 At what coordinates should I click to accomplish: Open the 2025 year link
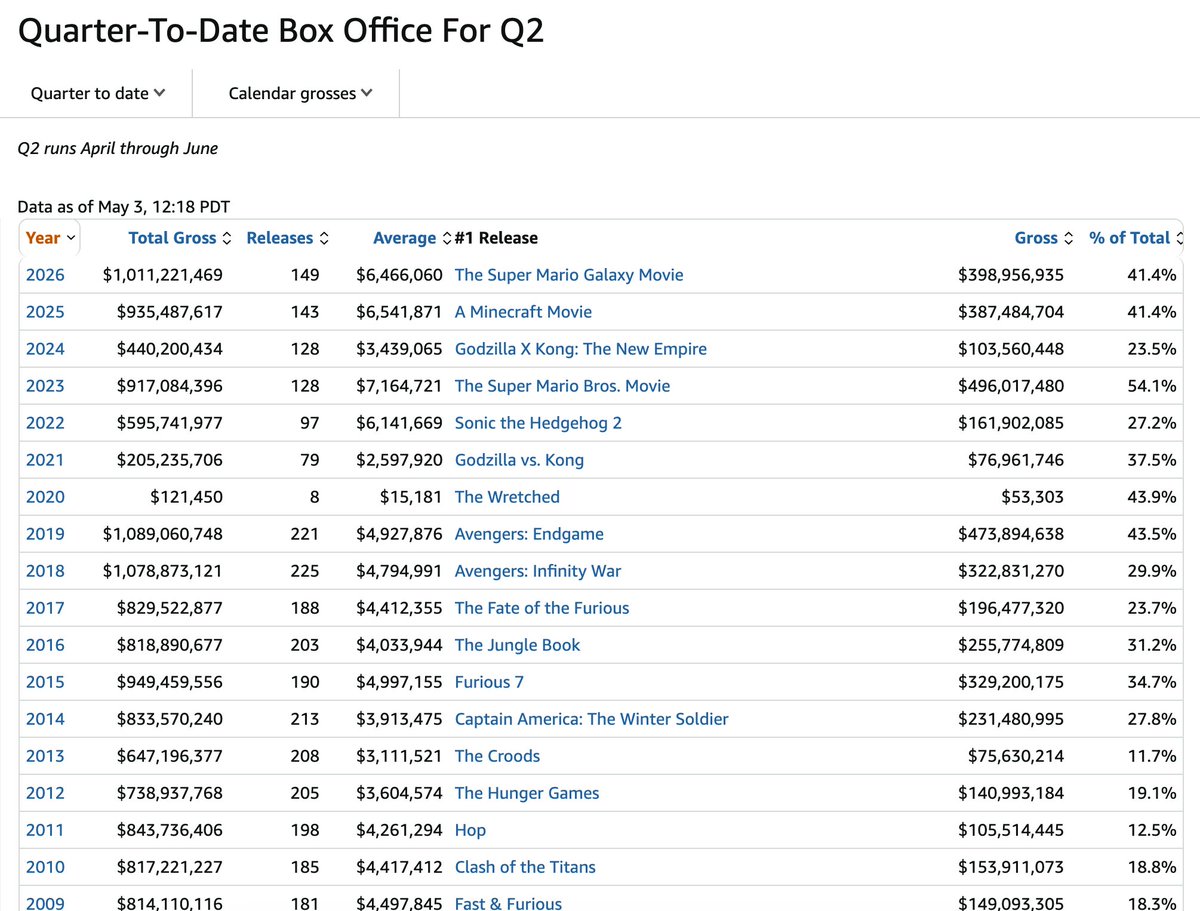click(45, 312)
